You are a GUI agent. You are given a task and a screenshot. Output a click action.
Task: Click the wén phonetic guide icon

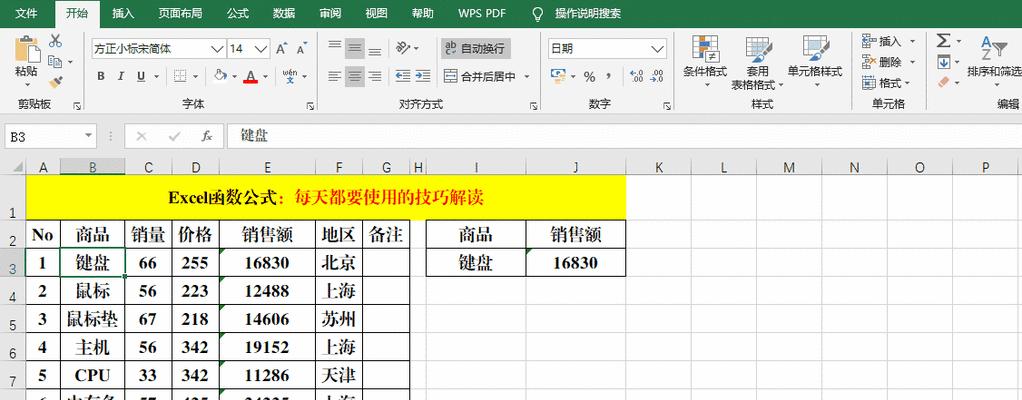pos(290,76)
